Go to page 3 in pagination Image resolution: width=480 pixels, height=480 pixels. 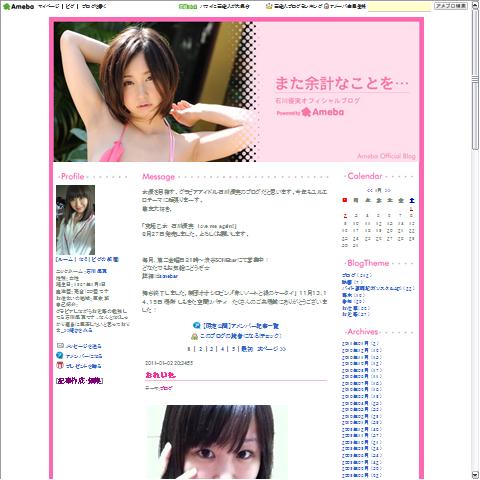[x=211, y=349]
